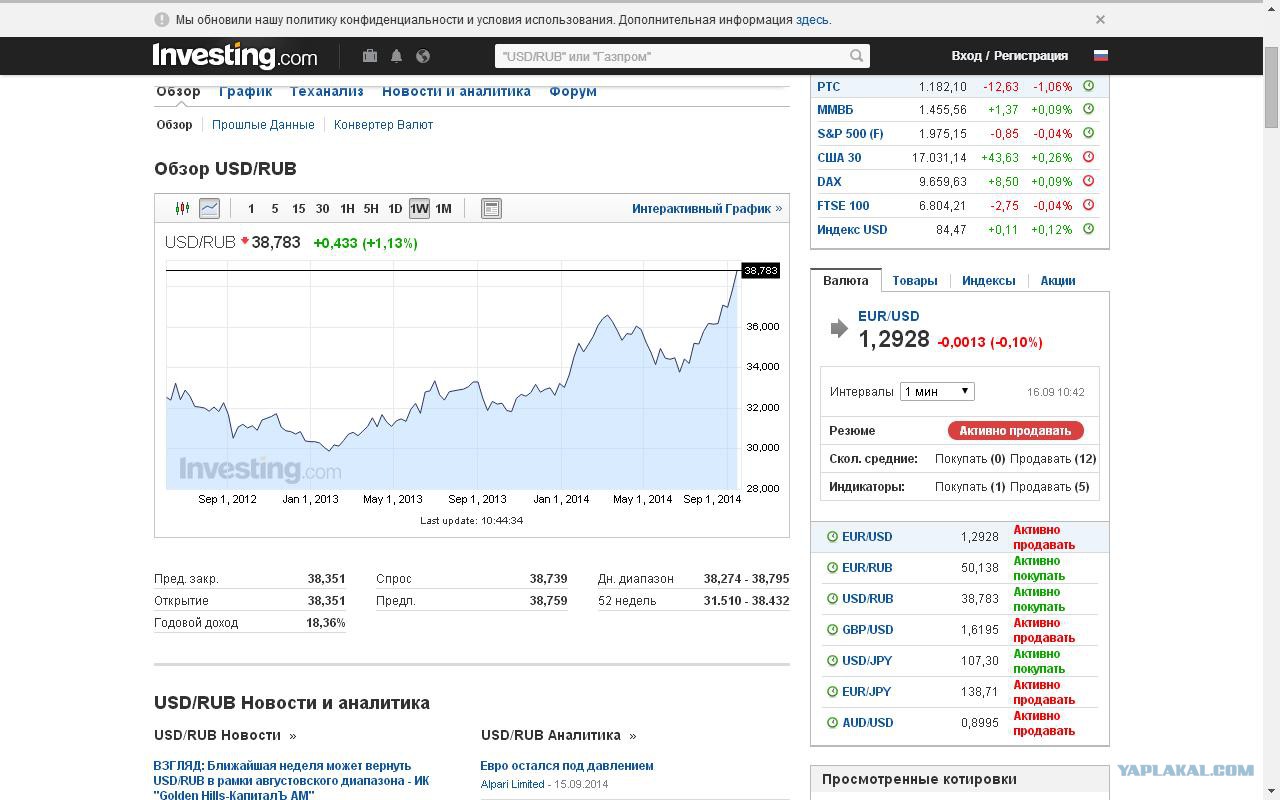Screen dimensions: 1280x800
Task: Click red clock icon in FTSE 100 row
Action: pos(1089,205)
